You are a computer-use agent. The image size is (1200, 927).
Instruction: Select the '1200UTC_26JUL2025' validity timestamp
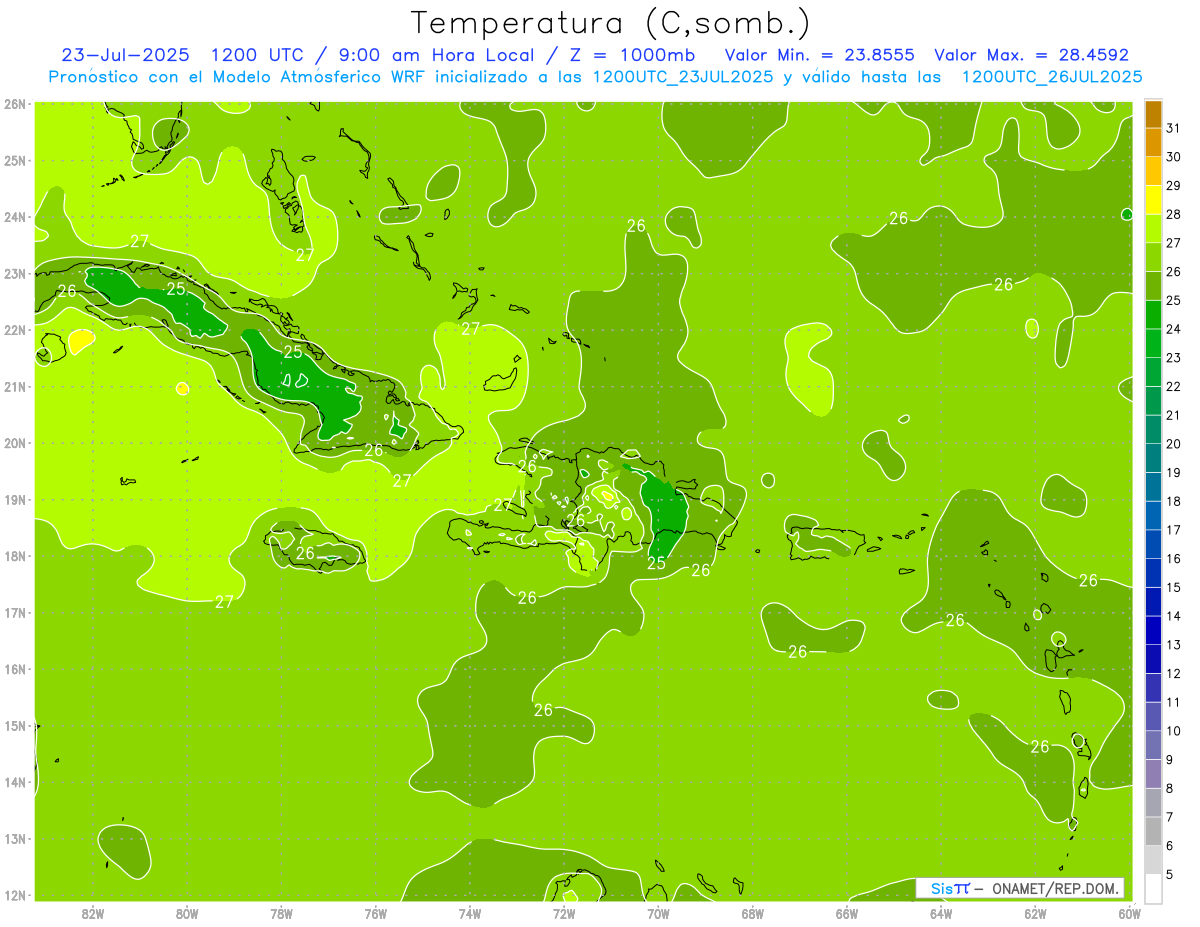(1052, 77)
